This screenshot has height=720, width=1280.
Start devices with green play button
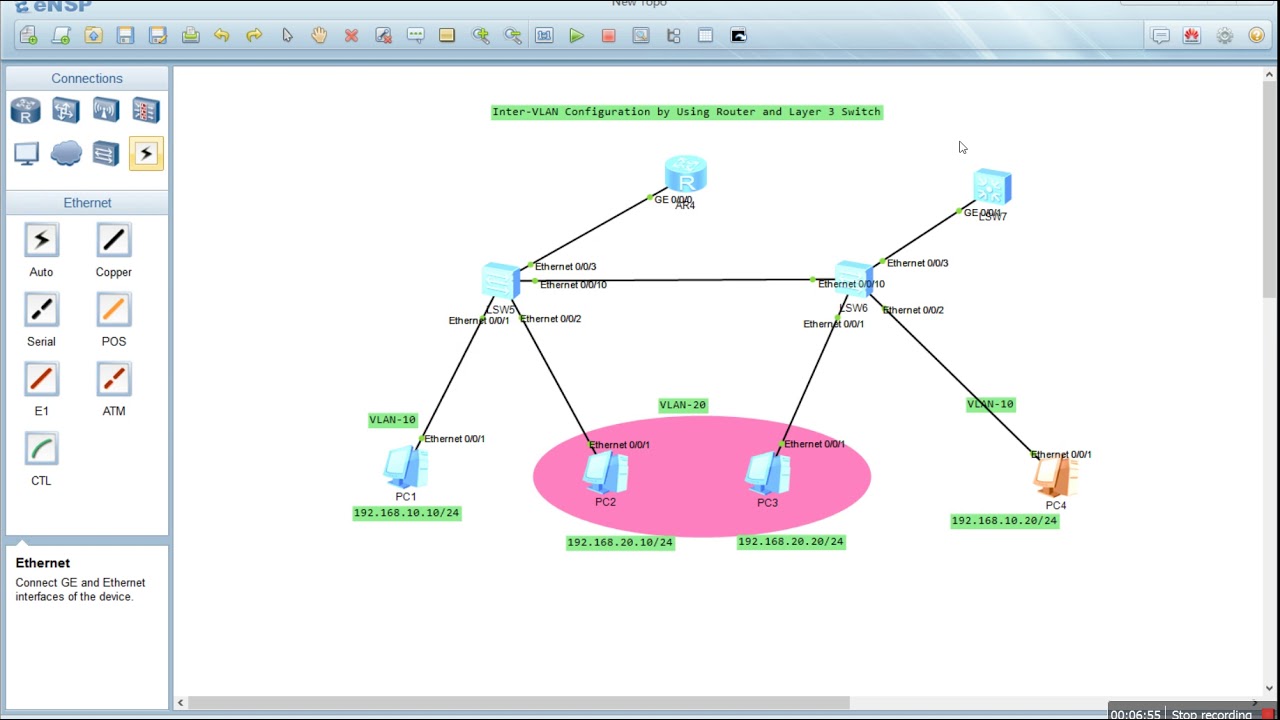click(x=577, y=36)
